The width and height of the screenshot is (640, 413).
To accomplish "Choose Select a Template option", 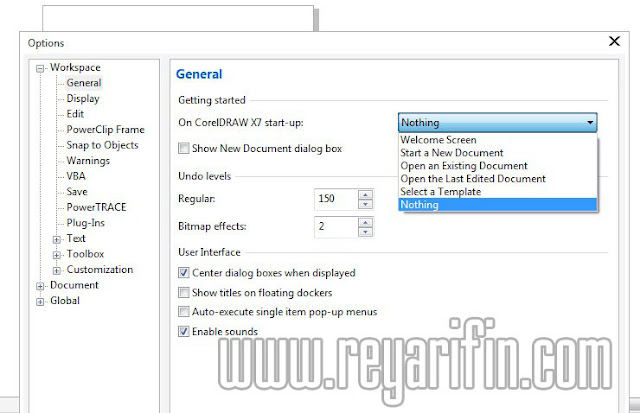I will [498, 192].
